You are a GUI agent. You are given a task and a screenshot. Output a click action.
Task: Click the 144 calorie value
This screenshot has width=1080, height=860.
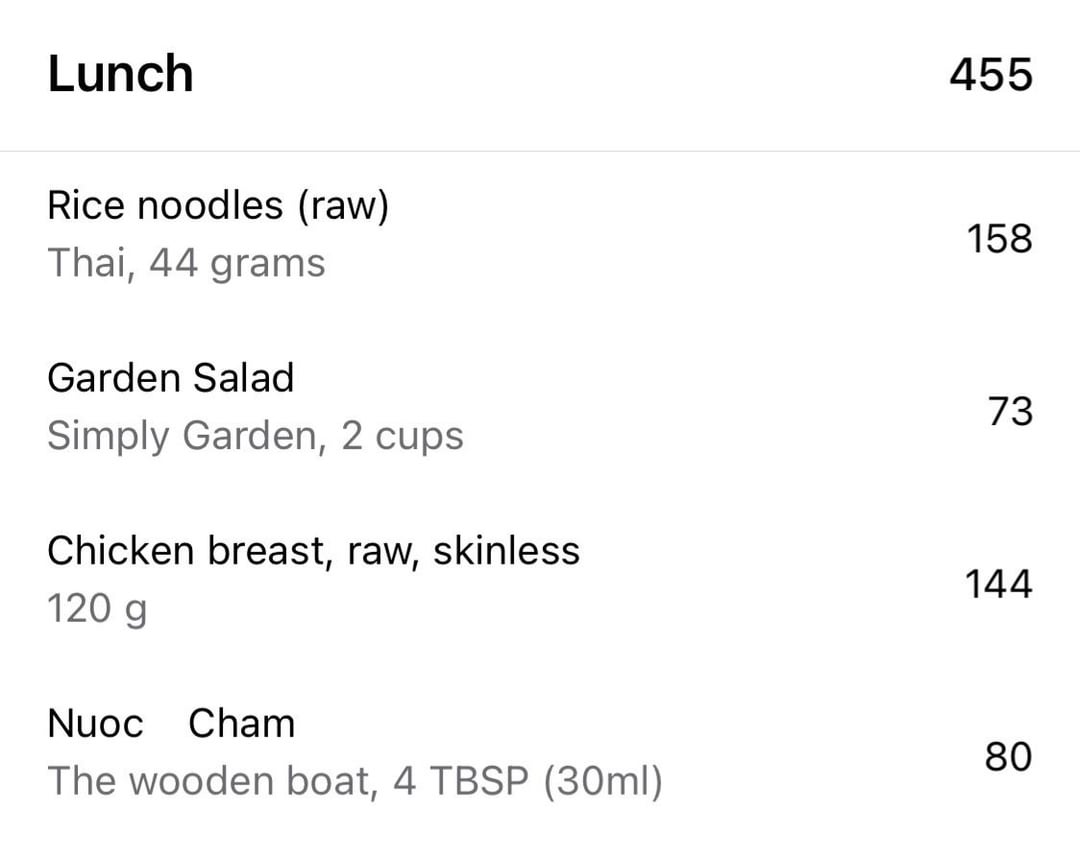[998, 584]
